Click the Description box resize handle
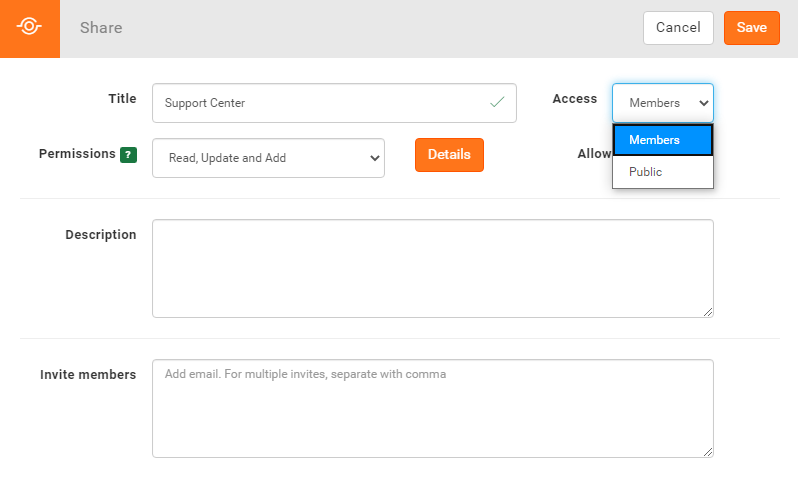The height and width of the screenshot is (498, 798). point(708,312)
